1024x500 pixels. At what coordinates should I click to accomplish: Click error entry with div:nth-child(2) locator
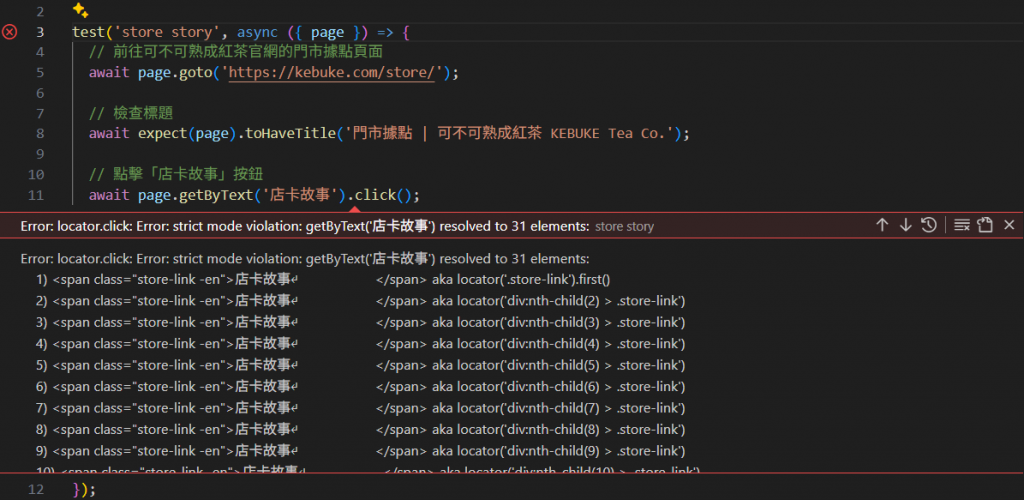click(x=360, y=301)
